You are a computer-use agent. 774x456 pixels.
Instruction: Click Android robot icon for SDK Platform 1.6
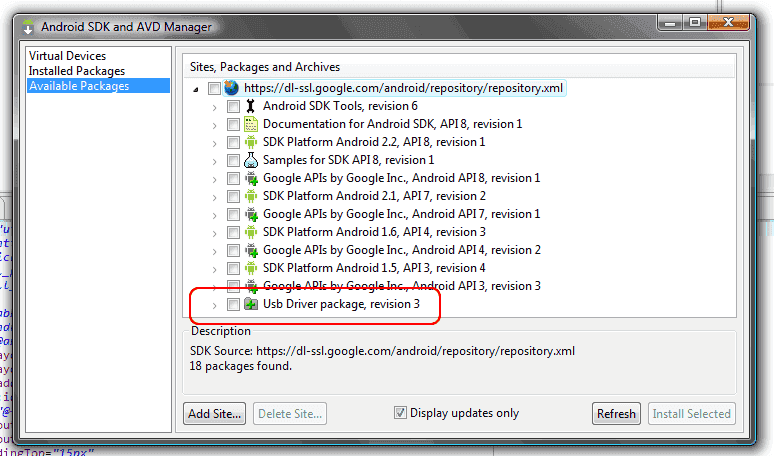[x=251, y=232]
